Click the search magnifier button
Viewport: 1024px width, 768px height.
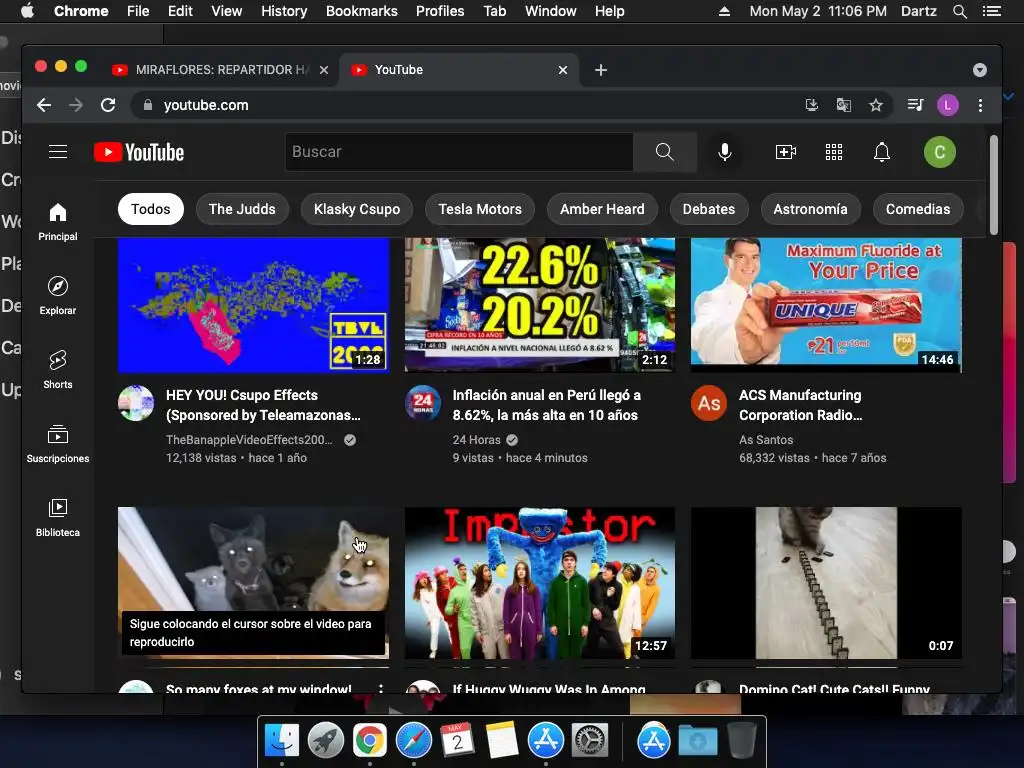coord(665,152)
